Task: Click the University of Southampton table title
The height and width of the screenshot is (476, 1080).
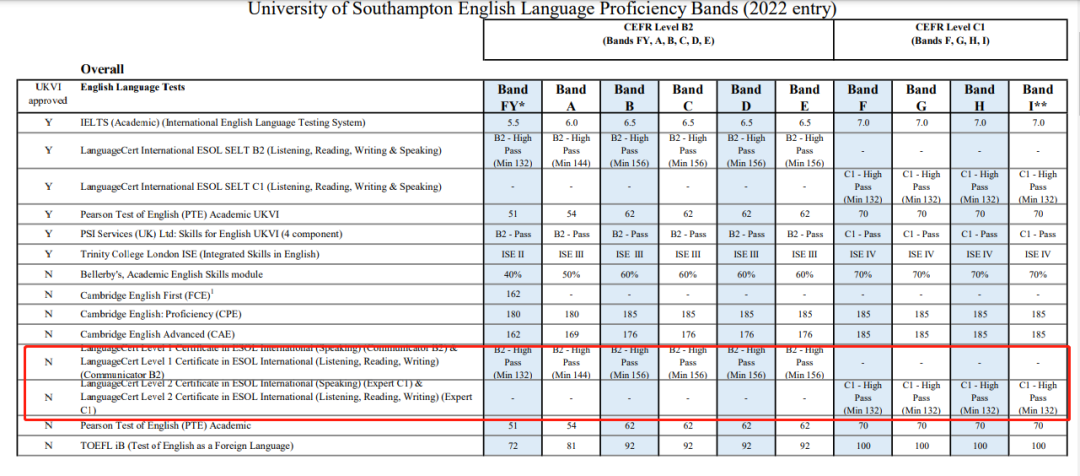Action: click(x=541, y=10)
